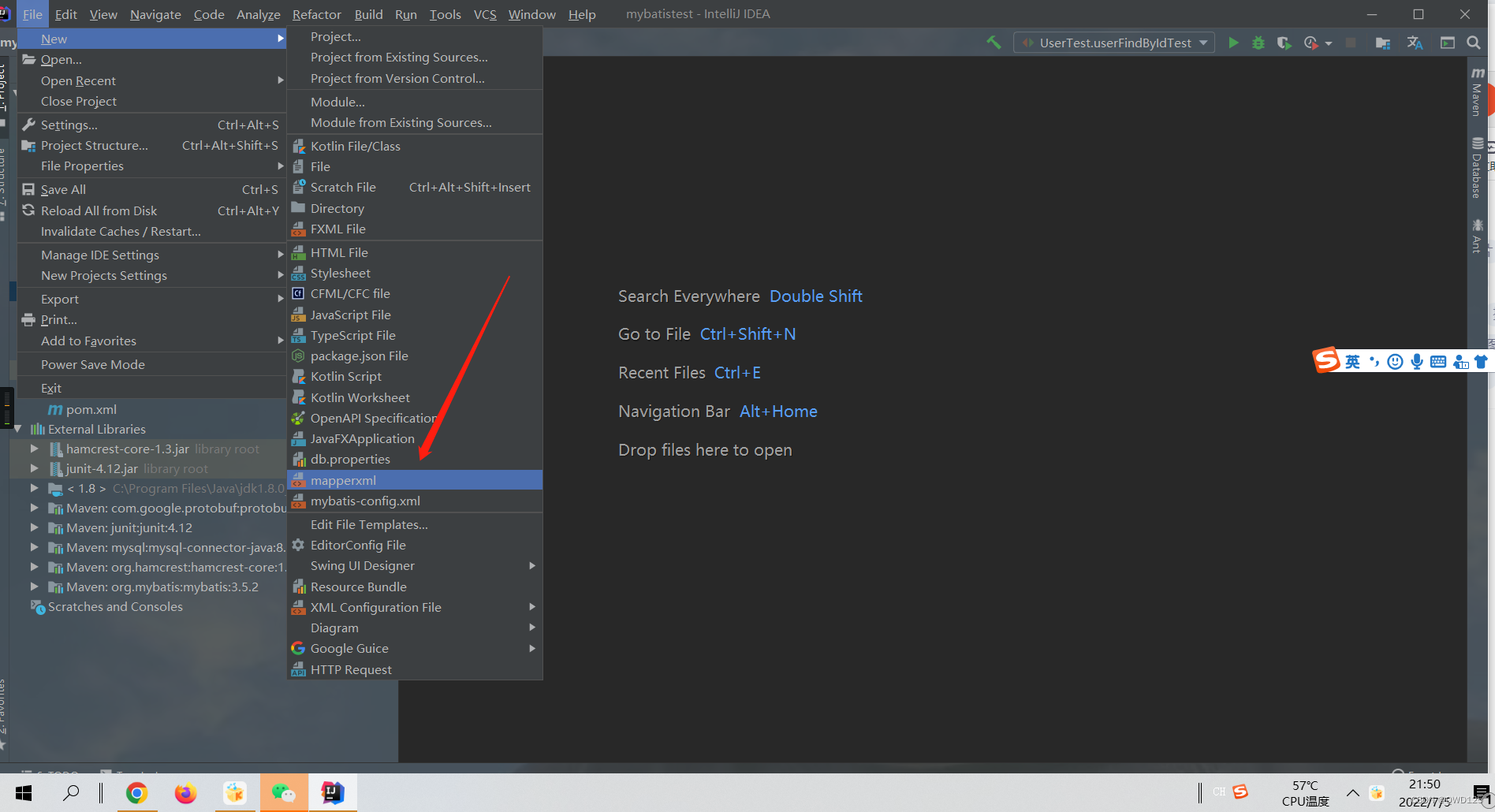Screen dimensions: 1495x812
Task: Open UserTest.userFindByIdTest run configuration dropdown
Action: tap(1114, 43)
